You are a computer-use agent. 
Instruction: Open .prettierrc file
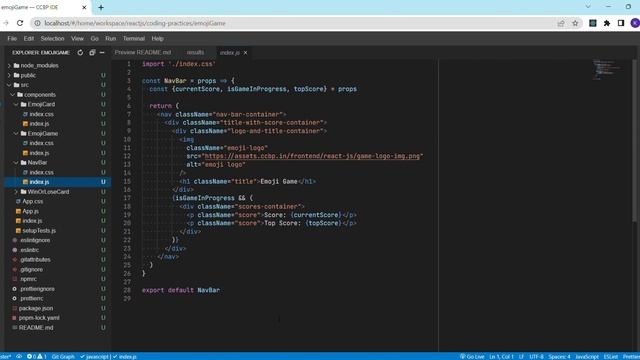[31, 298]
